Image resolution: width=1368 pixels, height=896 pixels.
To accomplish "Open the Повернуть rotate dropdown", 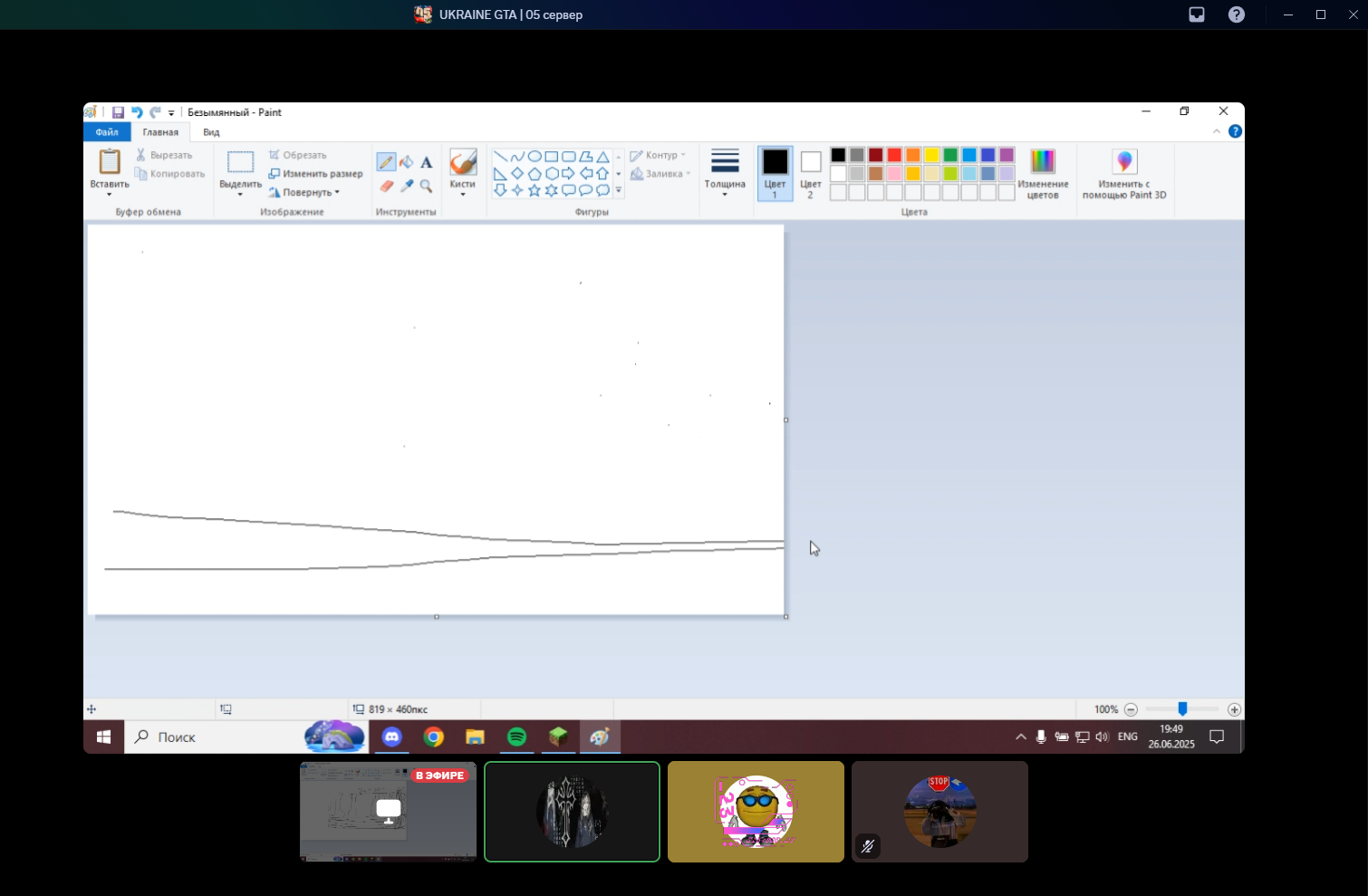I will 304,192.
